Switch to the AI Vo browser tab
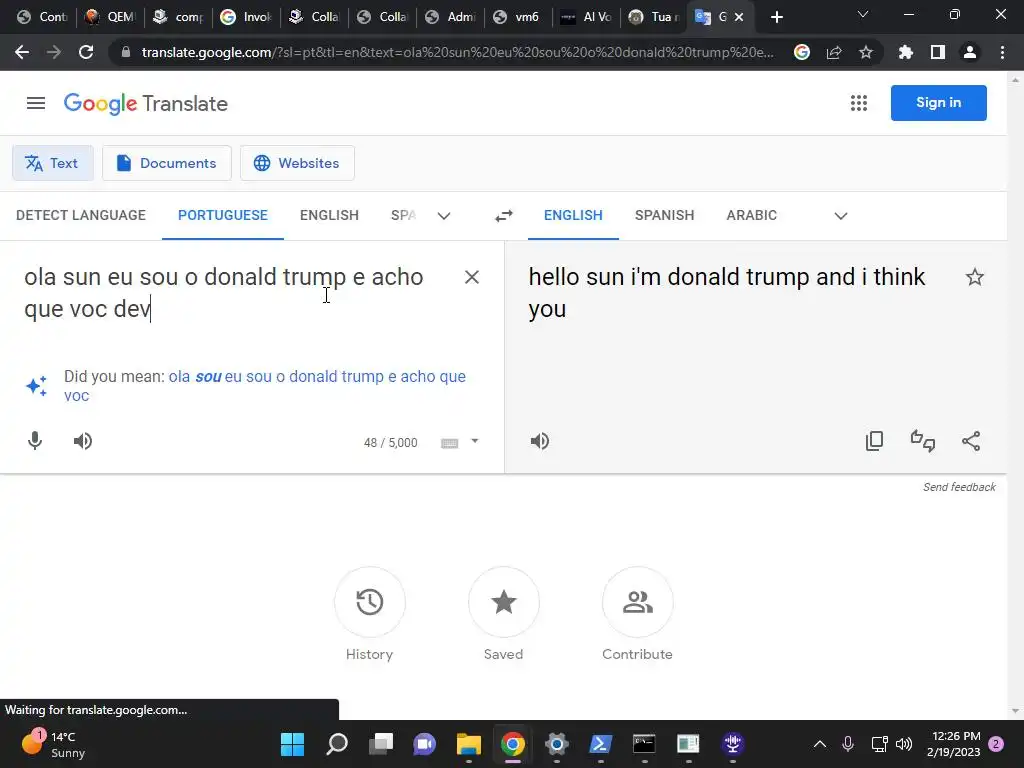 587,17
